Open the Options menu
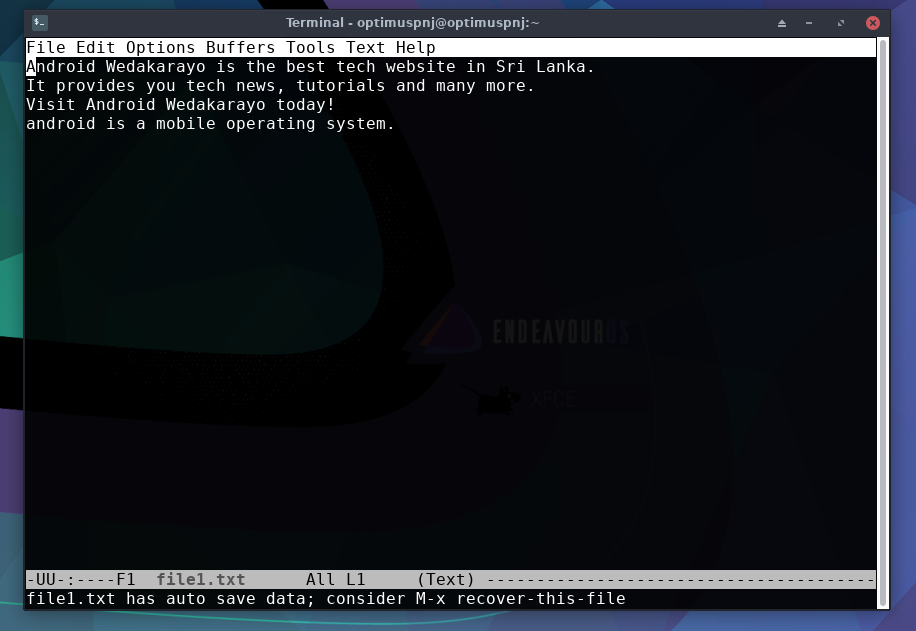This screenshot has width=916, height=631. click(161, 47)
